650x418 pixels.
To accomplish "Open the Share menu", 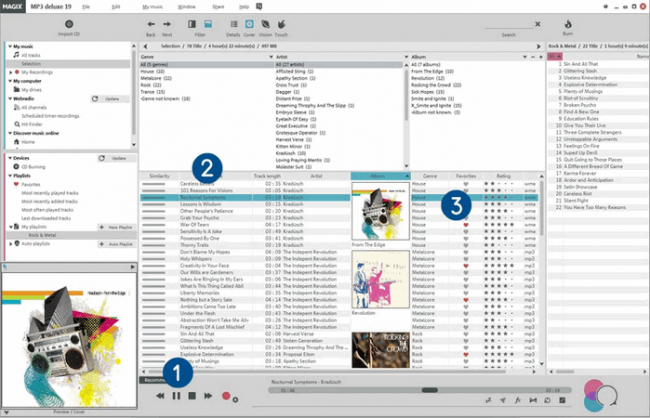I will click(218, 7).
